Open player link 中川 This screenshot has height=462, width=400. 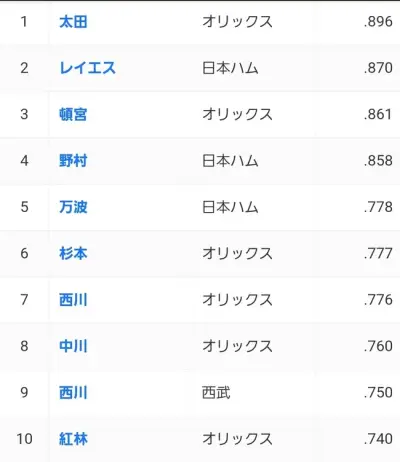tap(73, 346)
